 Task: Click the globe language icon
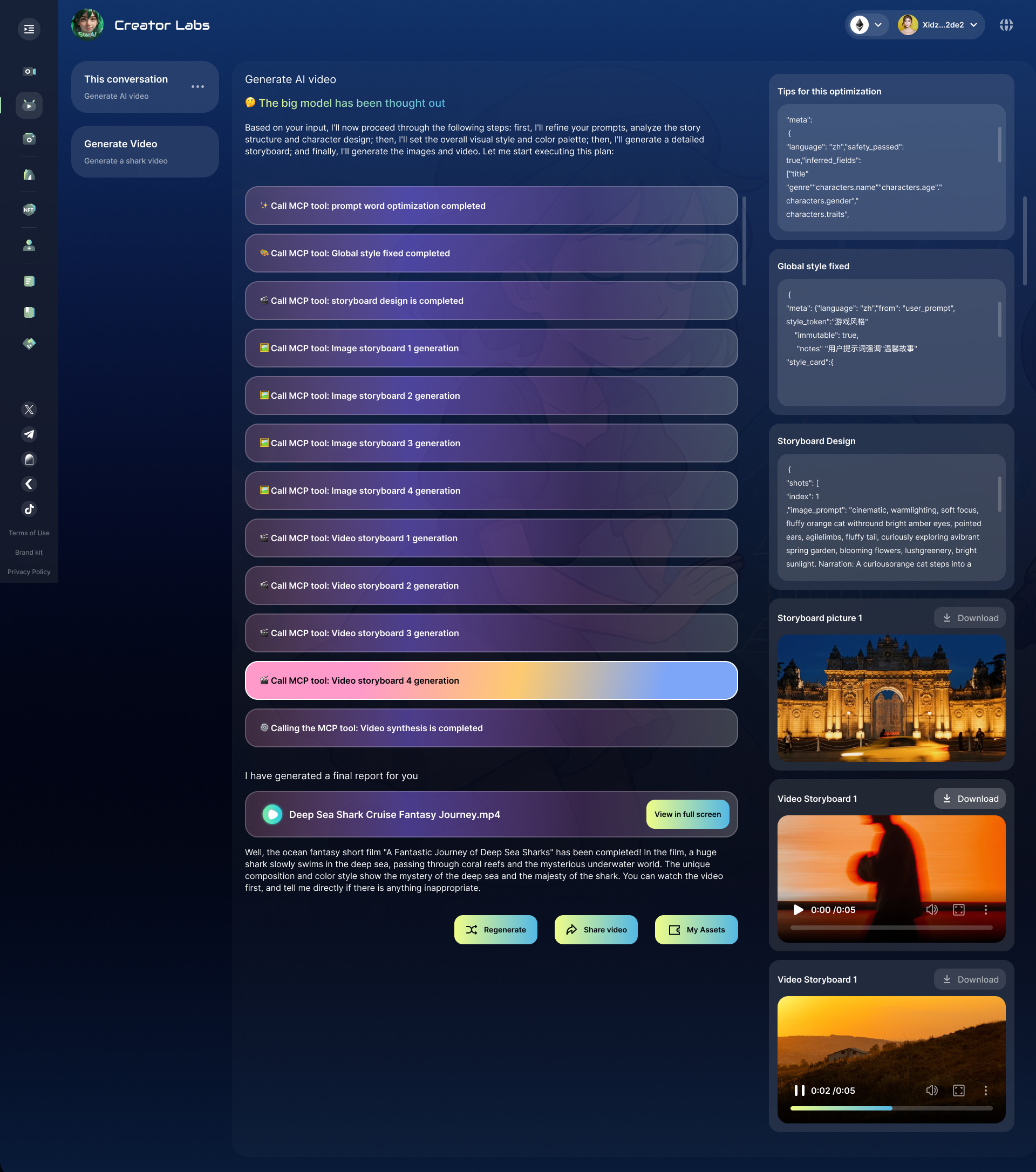(1006, 25)
